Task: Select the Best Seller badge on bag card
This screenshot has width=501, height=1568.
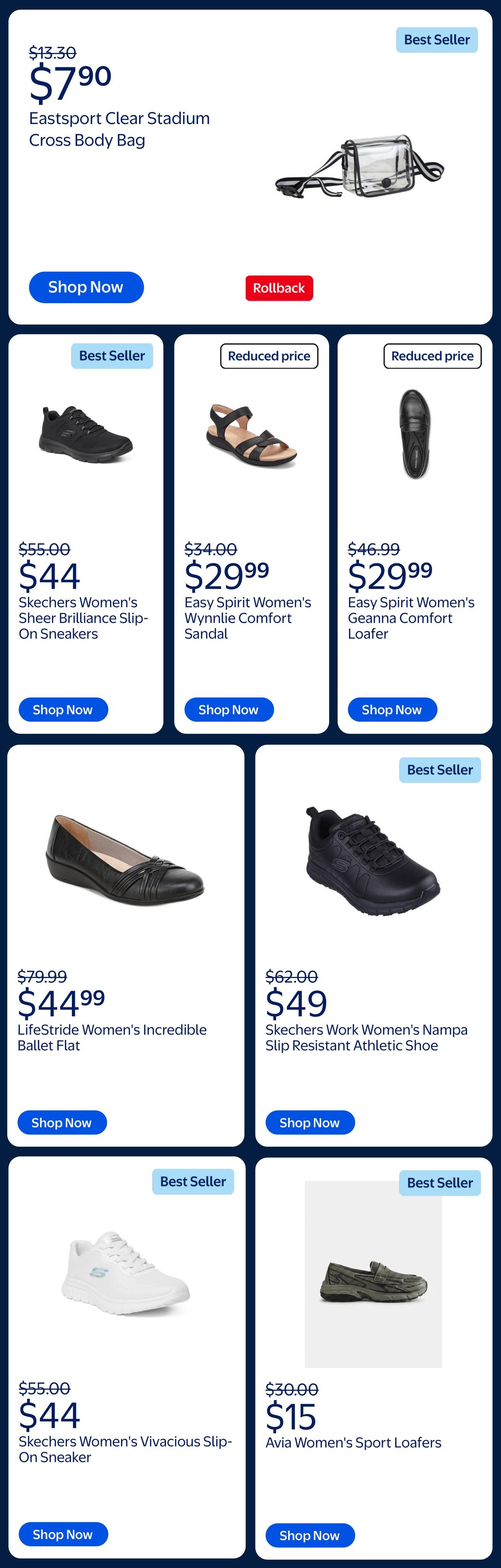Action: (436, 40)
